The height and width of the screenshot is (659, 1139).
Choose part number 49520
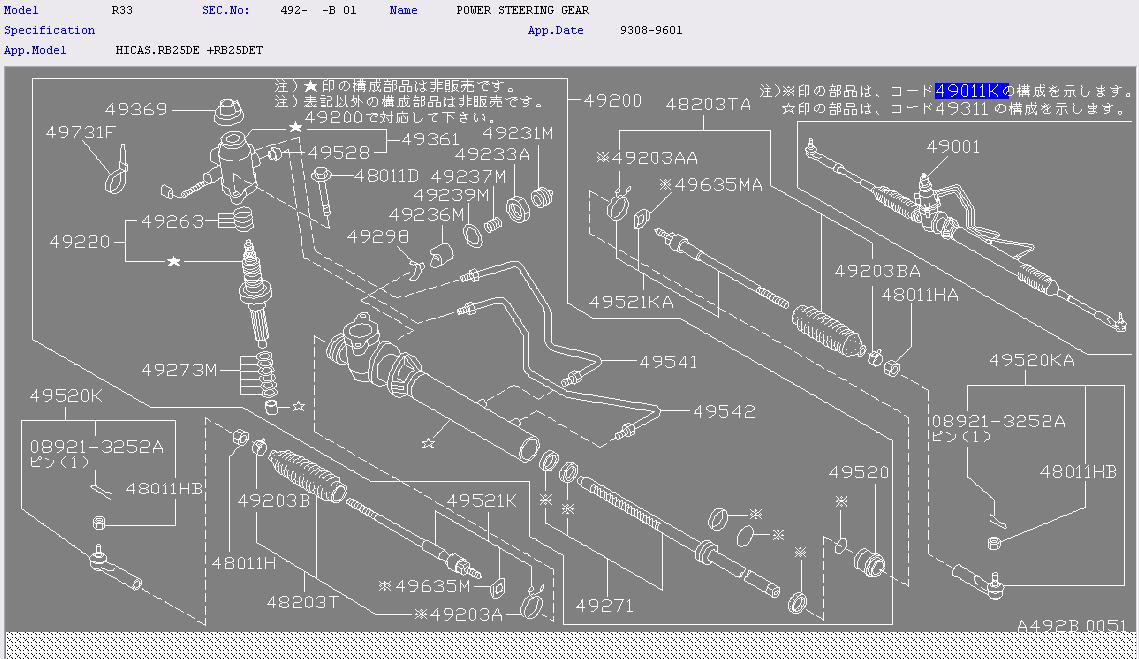point(859,473)
